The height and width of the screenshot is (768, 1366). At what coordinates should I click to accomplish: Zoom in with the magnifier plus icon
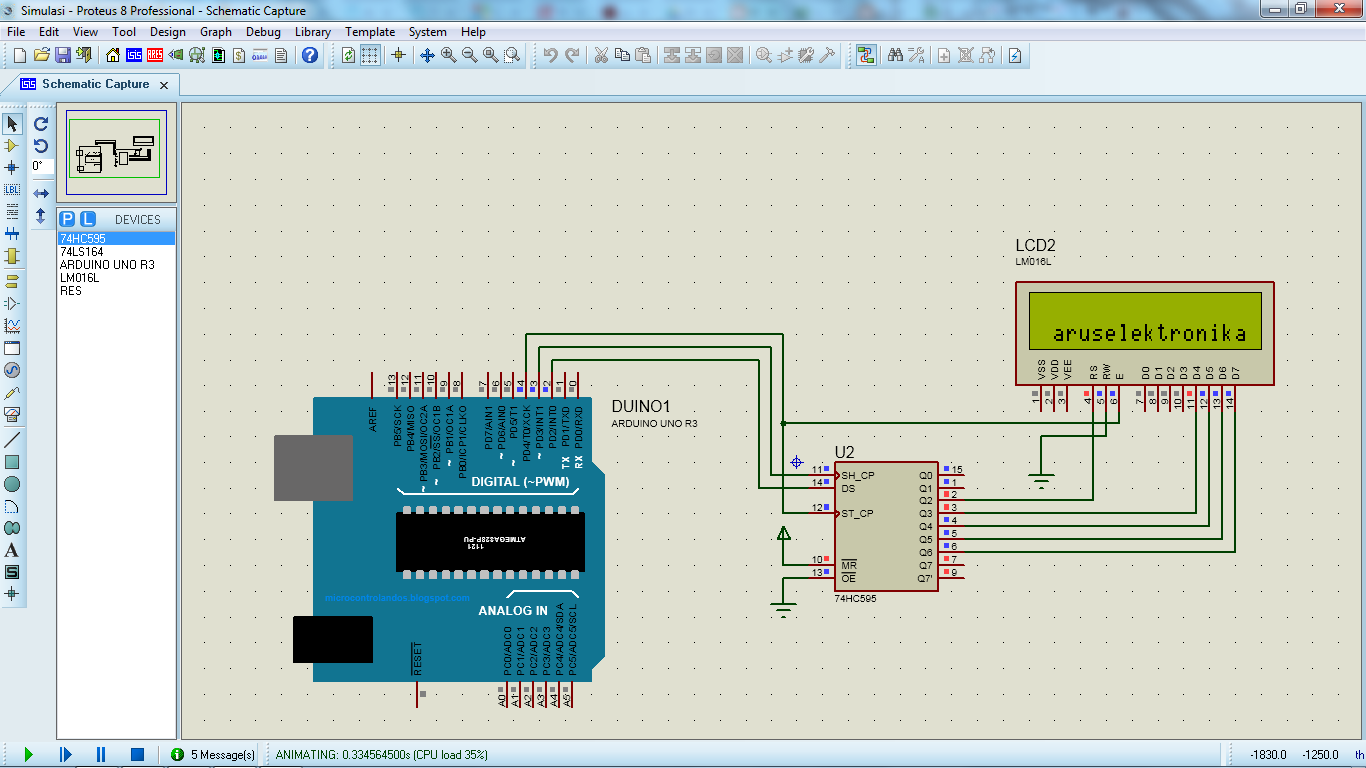click(x=448, y=55)
